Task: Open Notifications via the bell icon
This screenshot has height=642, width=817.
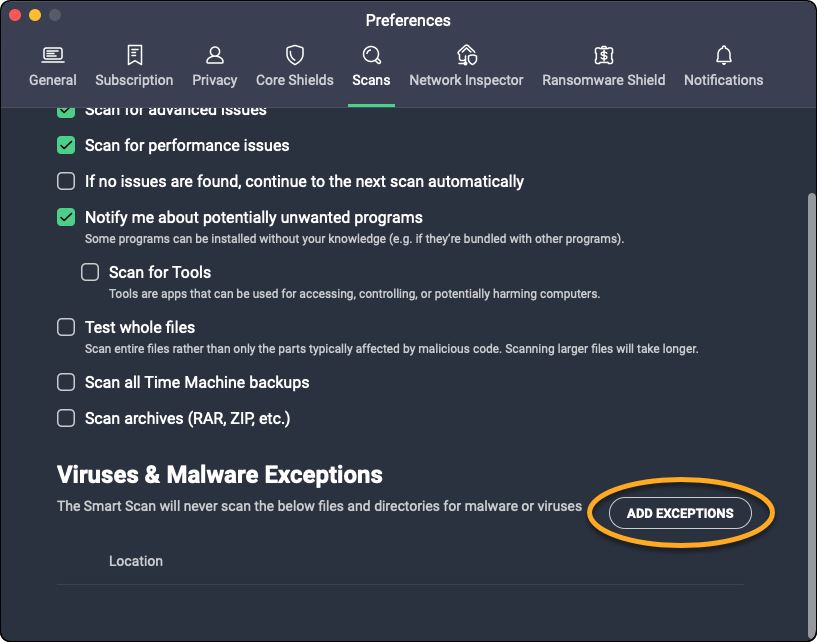Action: click(x=723, y=55)
